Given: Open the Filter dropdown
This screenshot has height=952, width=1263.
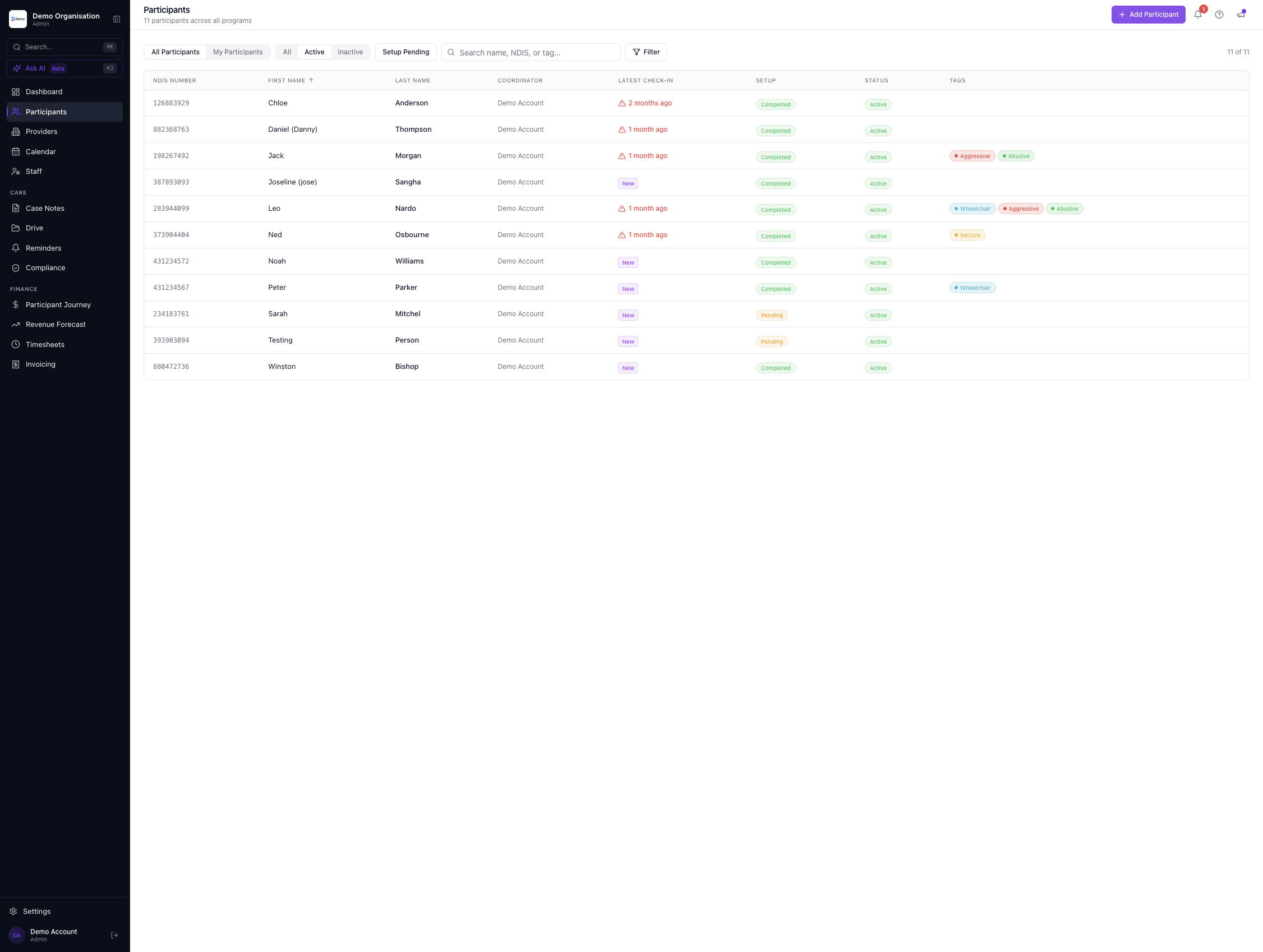Looking at the screenshot, I should (x=646, y=52).
